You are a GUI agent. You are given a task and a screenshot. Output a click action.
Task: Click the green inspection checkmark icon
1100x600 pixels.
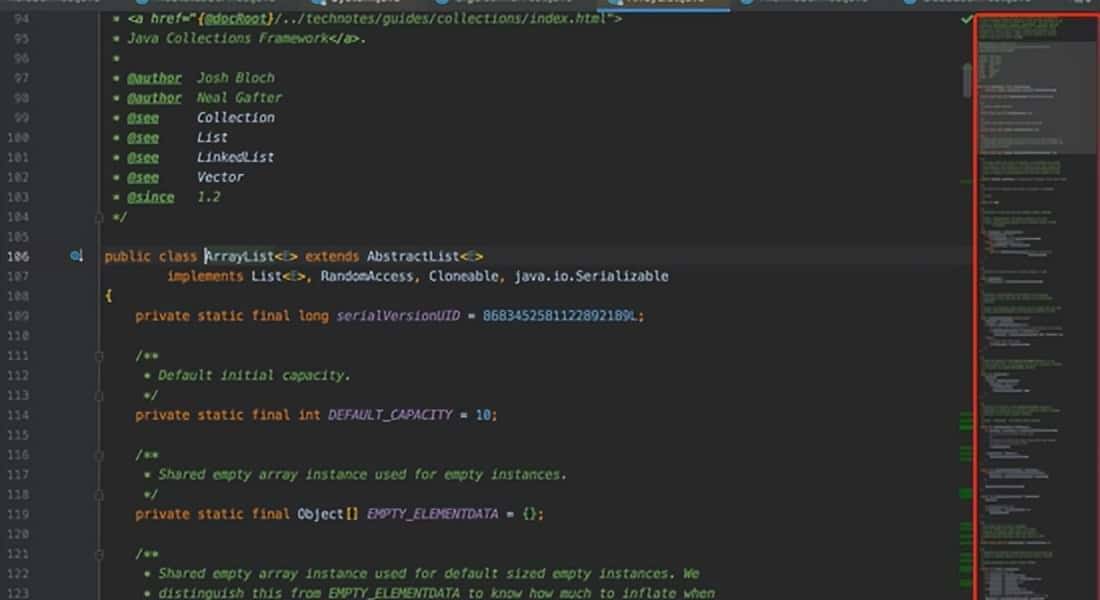pos(966,19)
